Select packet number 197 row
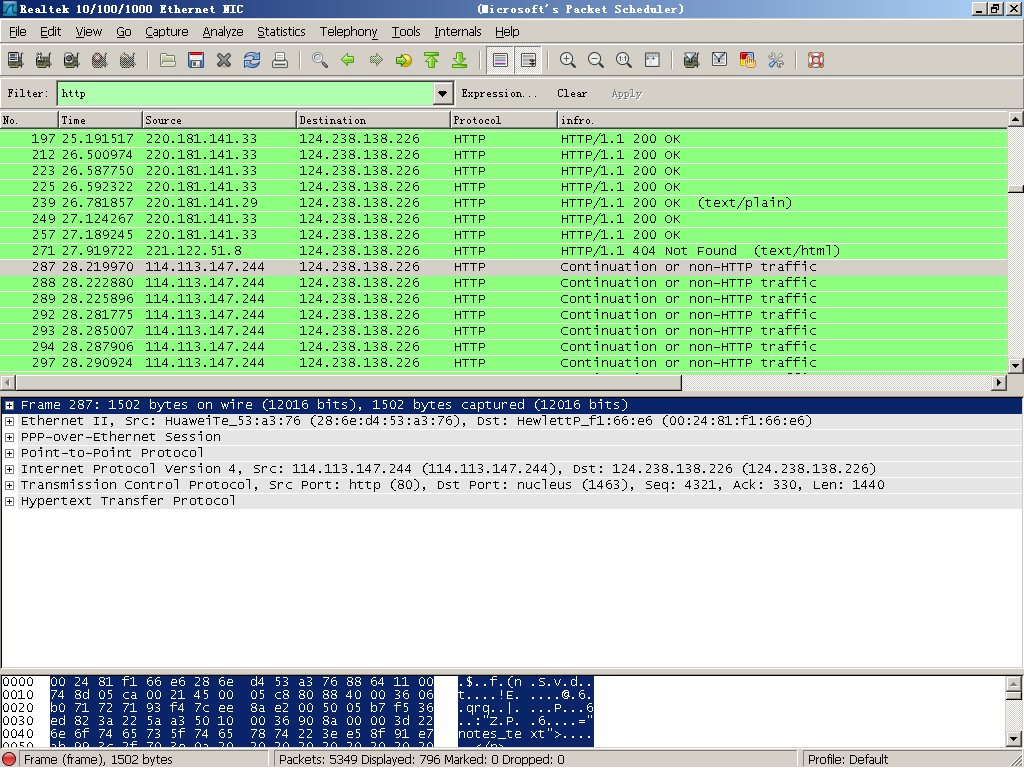The width and height of the screenshot is (1024, 768). click(x=504, y=138)
